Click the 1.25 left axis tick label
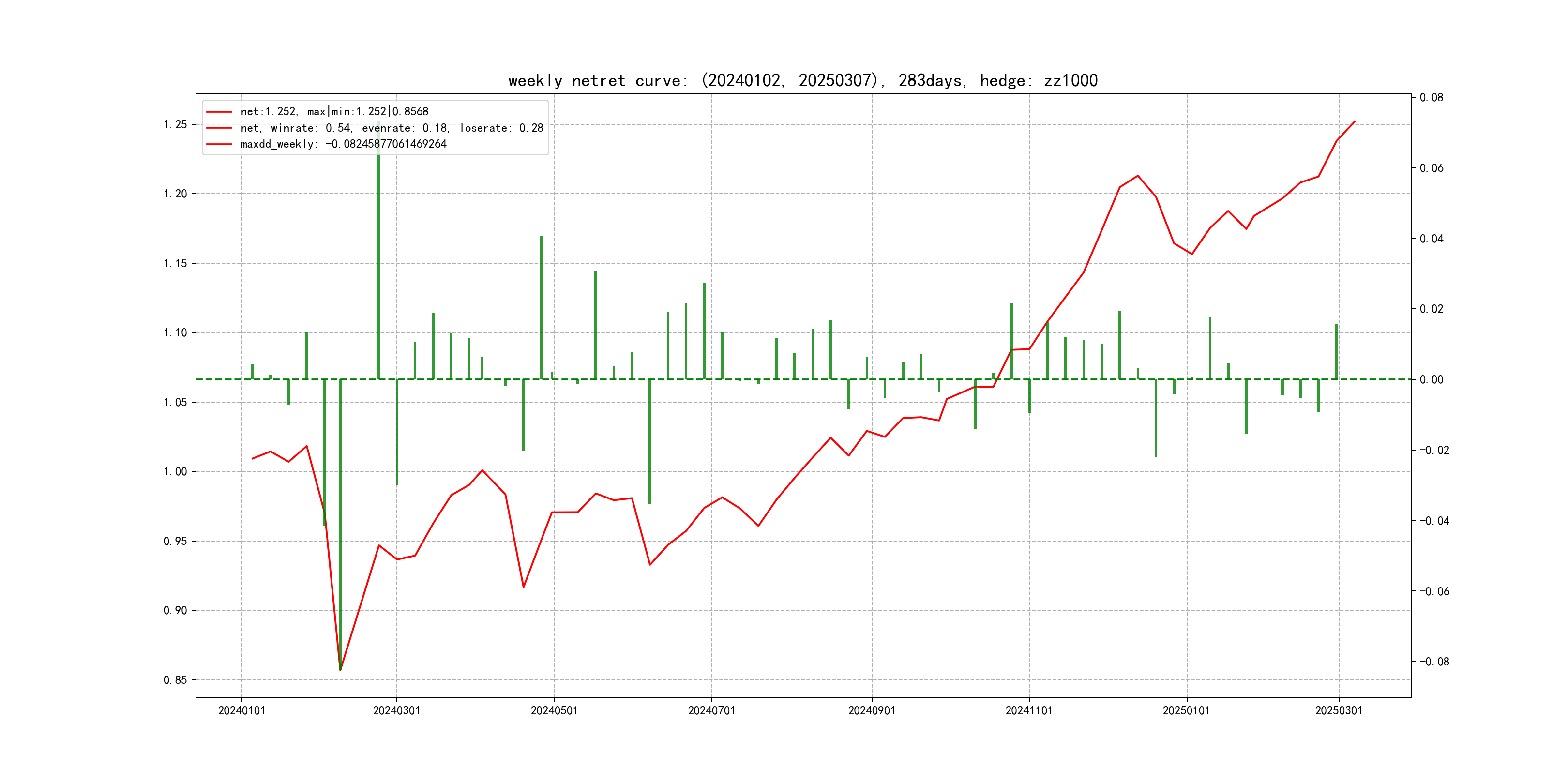The height and width of the screenshot is (784, 1568). click(x=175, y=125)
